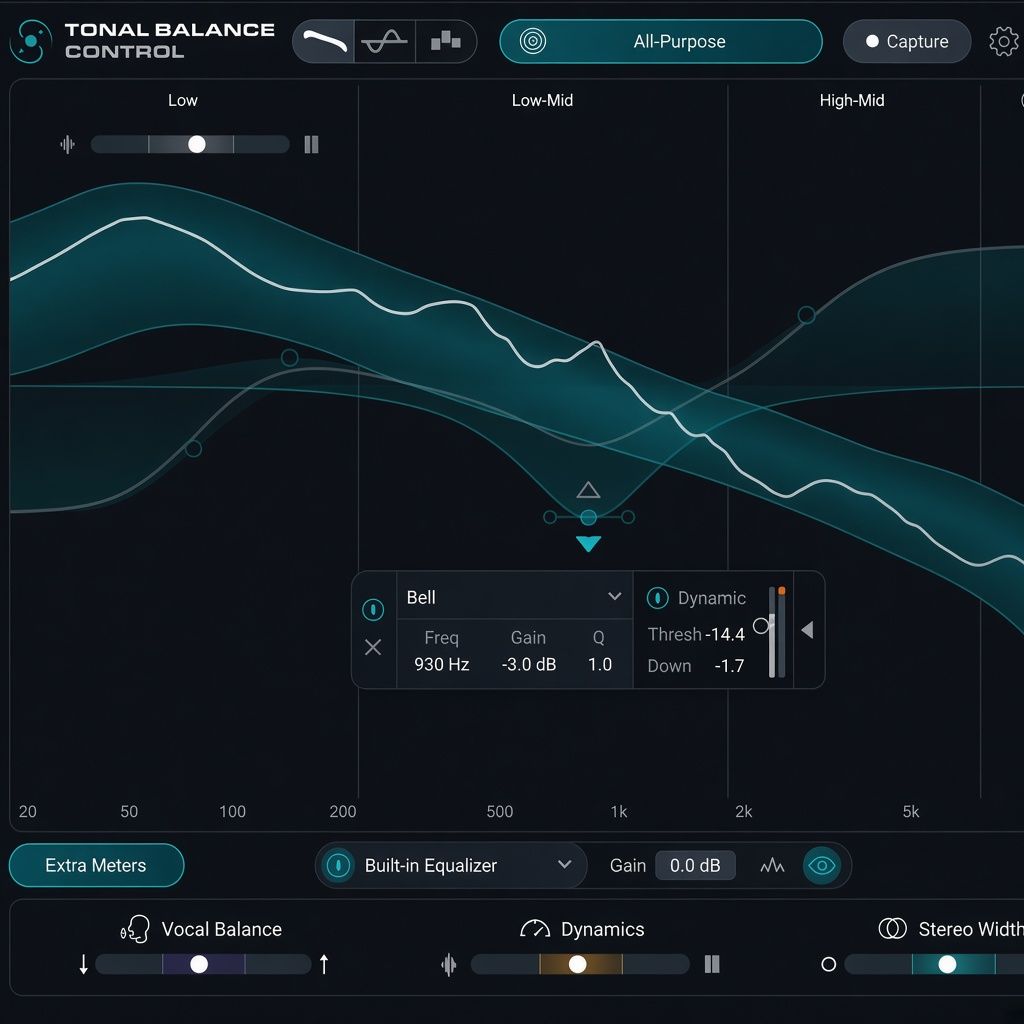Click the Stereo Width overlapping circles icon

(x=893, y=928)
